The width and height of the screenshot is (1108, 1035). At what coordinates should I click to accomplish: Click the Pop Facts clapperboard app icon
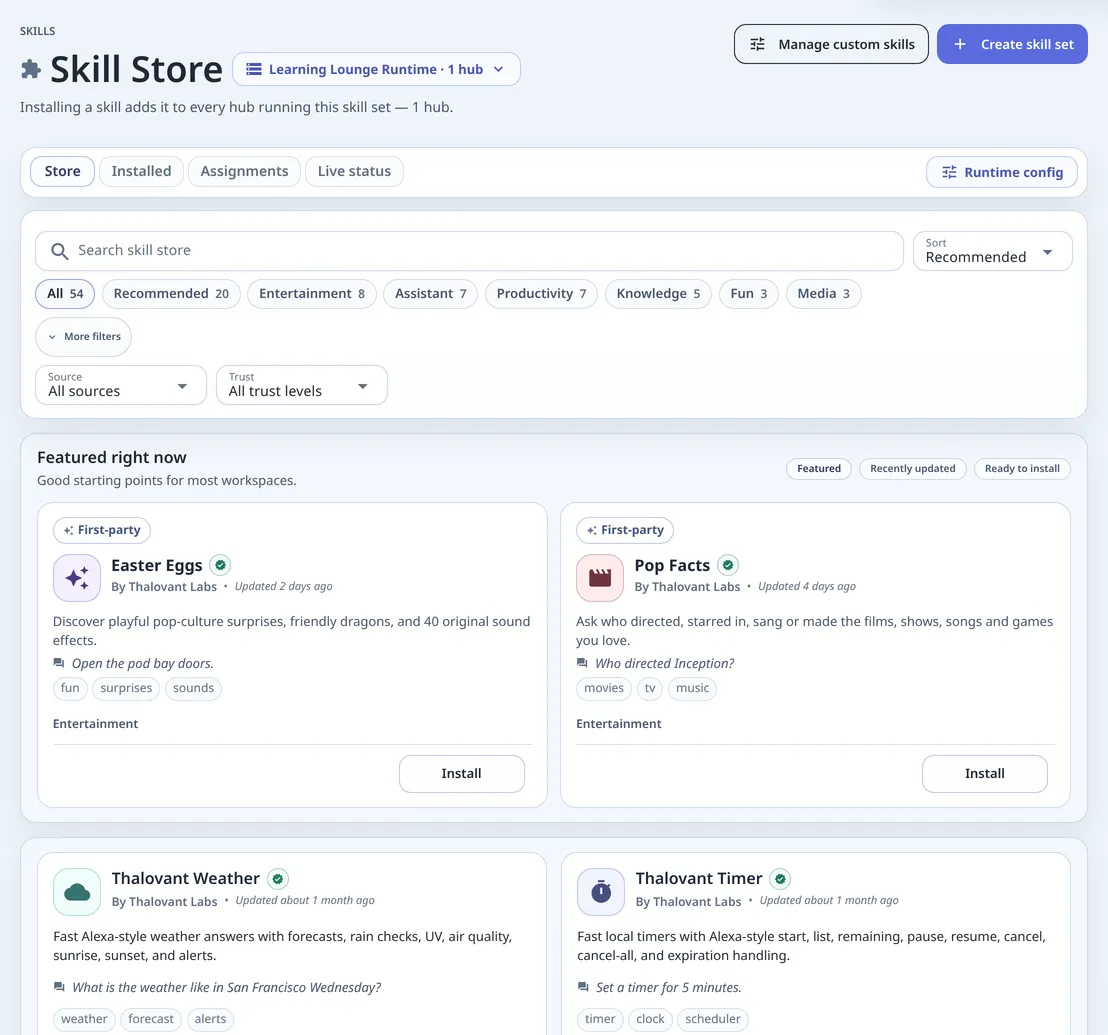tap(600, 578)
